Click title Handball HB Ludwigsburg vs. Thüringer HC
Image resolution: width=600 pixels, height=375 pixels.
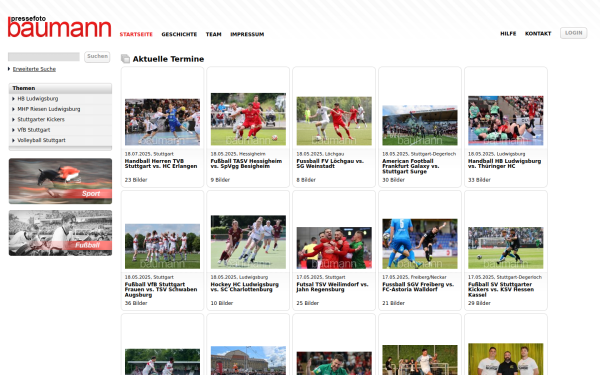click(x=504, y=164)
